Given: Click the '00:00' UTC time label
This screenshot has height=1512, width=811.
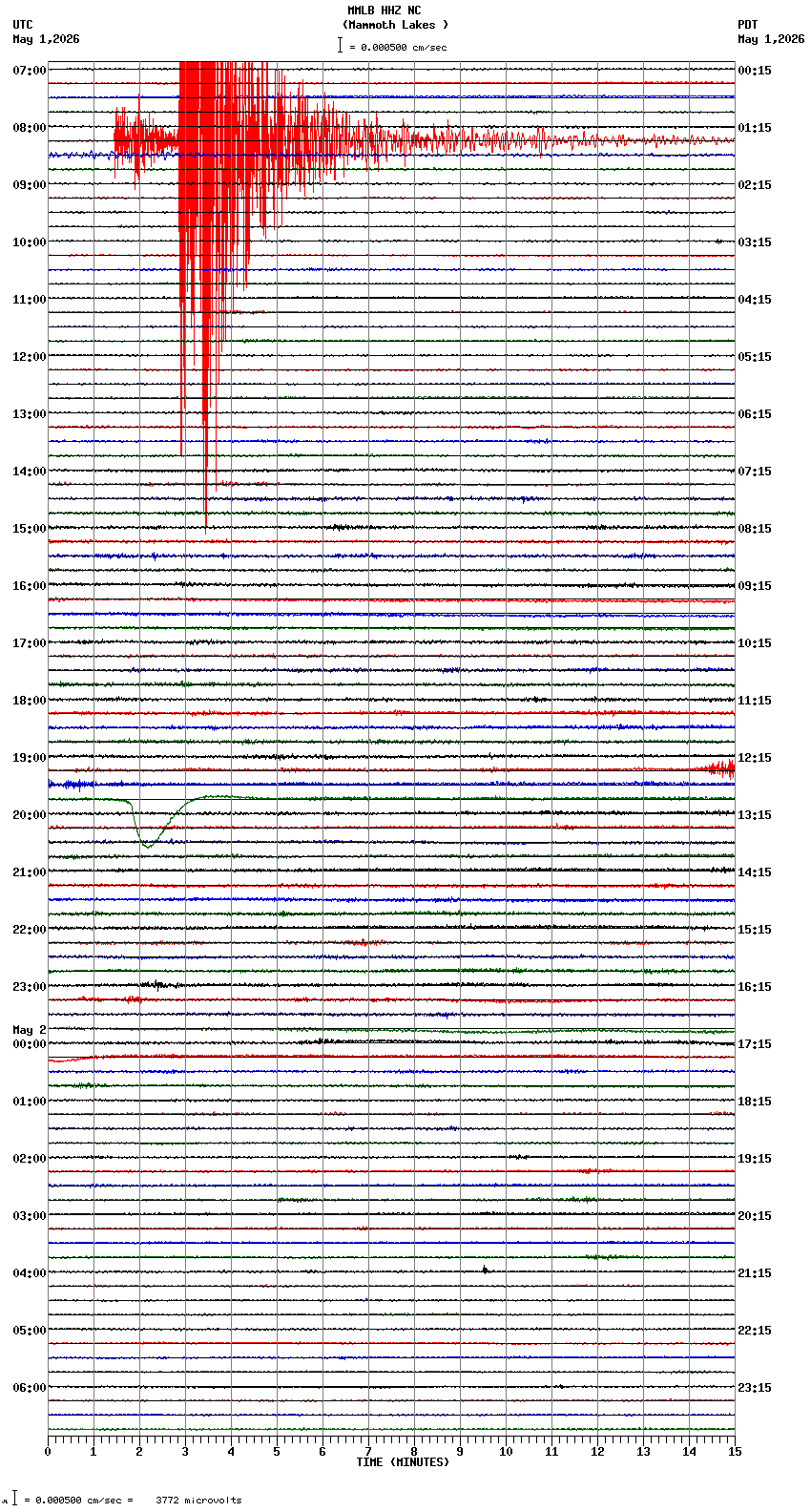Looking at the screenshot, I should 30,1044.
